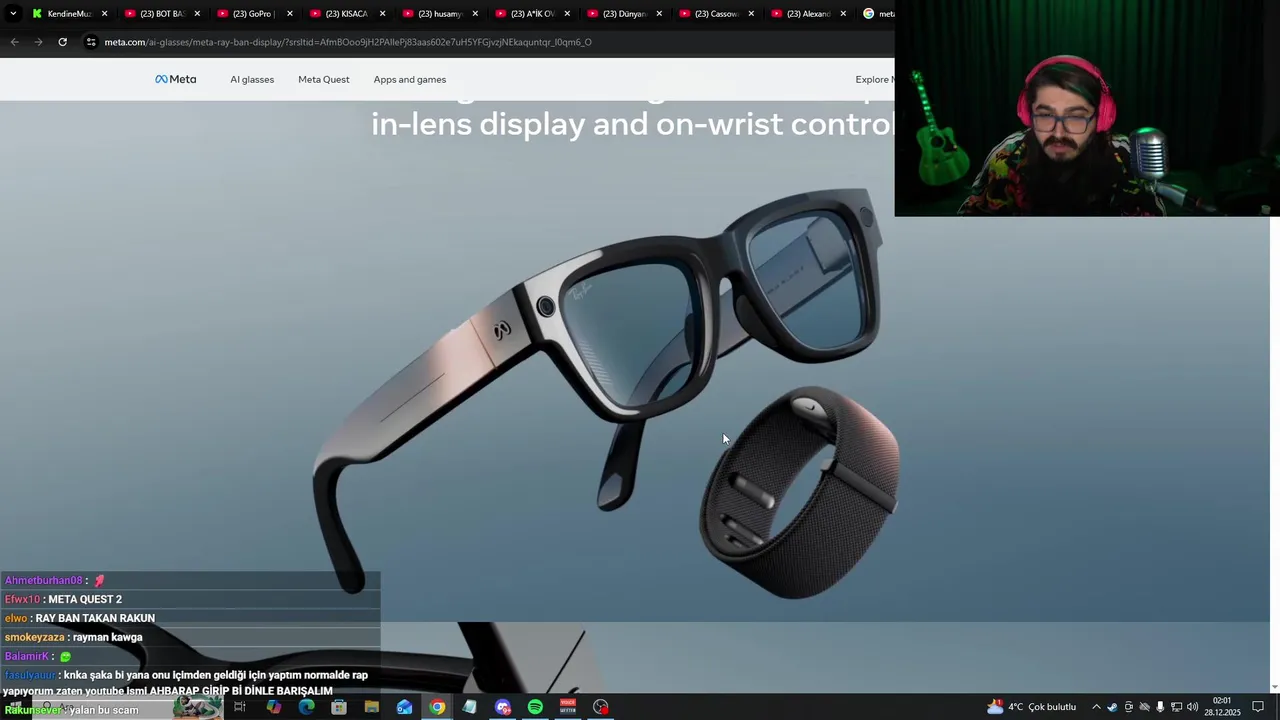Open the circular red app icon in the taskbar
Screen dimensions: 1280x720
601,707
